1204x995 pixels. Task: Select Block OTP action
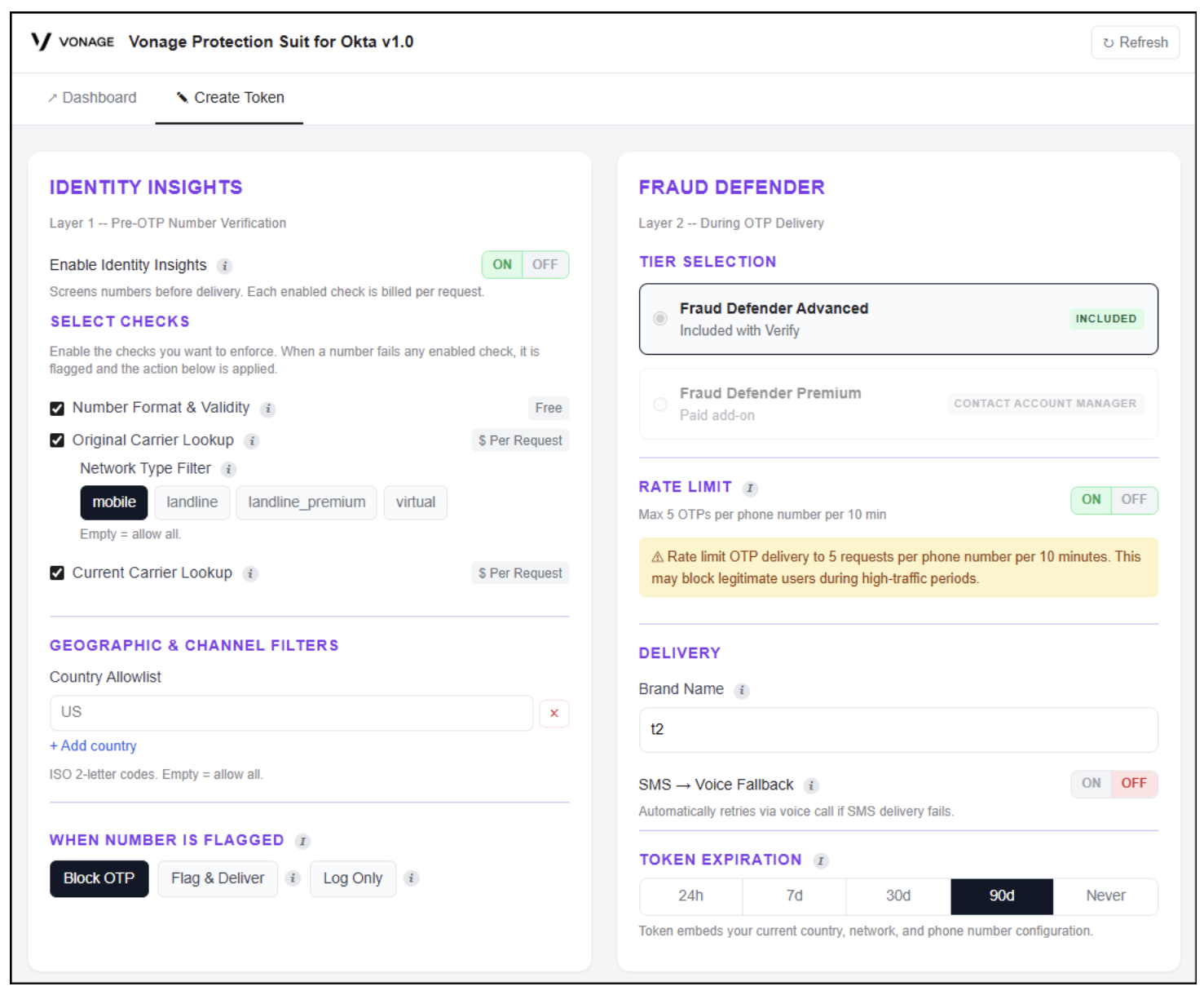click(x=99, y=878)
